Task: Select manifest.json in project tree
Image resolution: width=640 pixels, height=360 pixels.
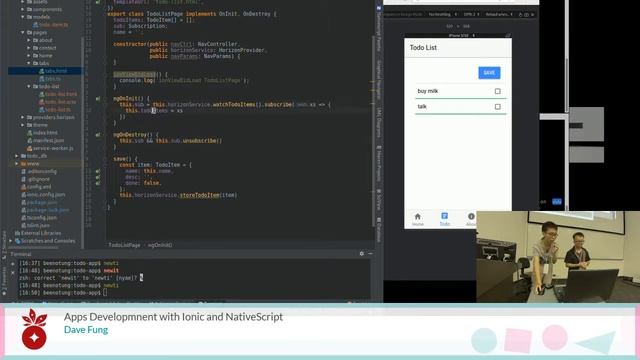Action: point(45,140)
